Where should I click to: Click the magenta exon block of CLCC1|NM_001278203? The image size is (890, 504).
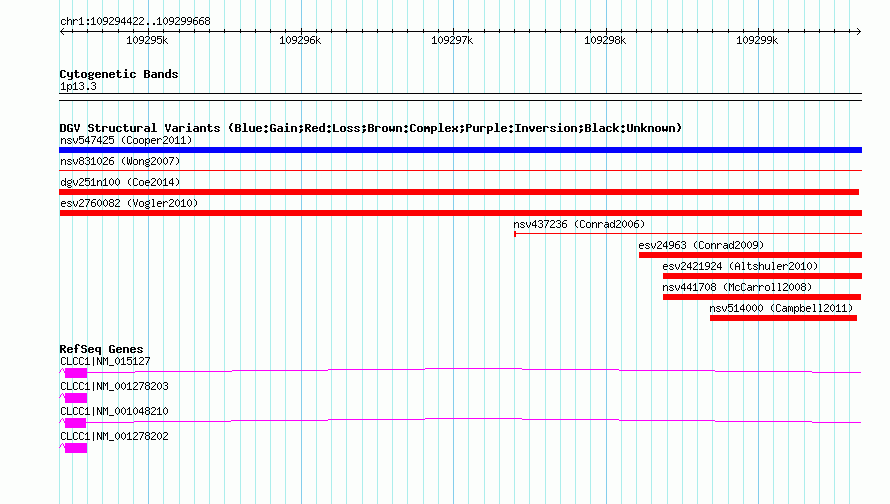tap(75, 398)
